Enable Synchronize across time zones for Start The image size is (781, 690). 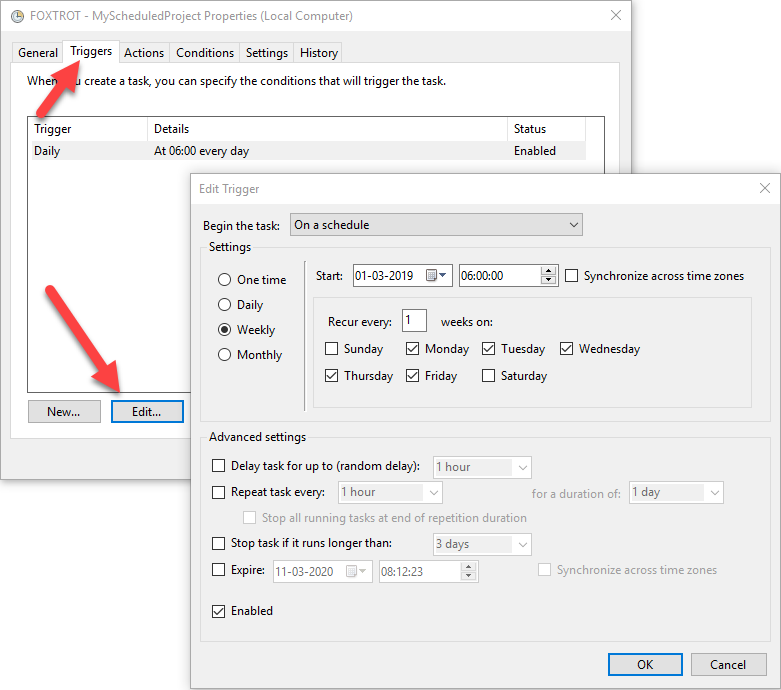(x=571, y=276)
